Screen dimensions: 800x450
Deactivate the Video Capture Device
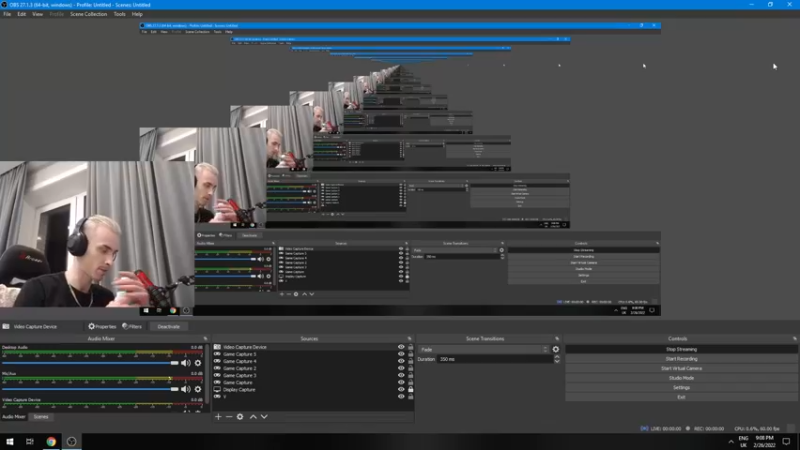[x=168, y=327]
